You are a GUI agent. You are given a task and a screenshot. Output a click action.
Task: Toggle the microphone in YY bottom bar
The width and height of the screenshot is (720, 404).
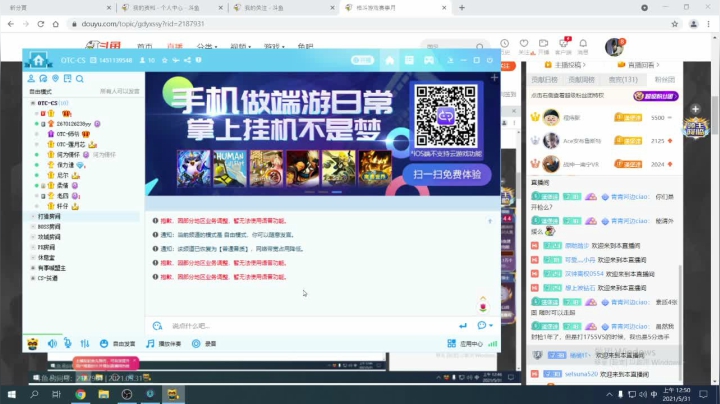coord(68,343)
